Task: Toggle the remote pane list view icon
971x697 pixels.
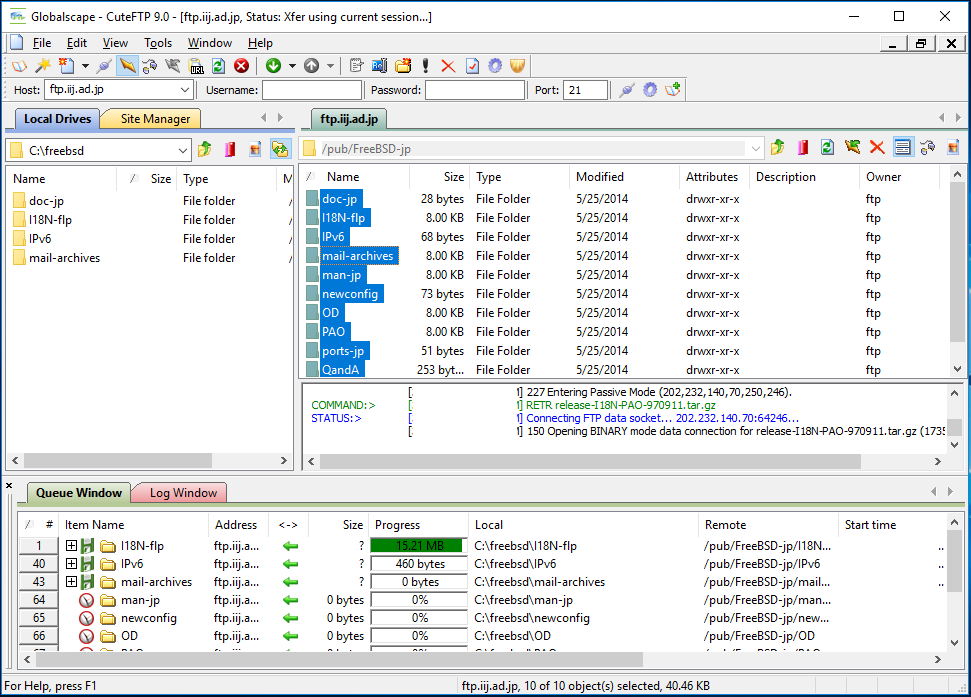Action: coord(903,148)
